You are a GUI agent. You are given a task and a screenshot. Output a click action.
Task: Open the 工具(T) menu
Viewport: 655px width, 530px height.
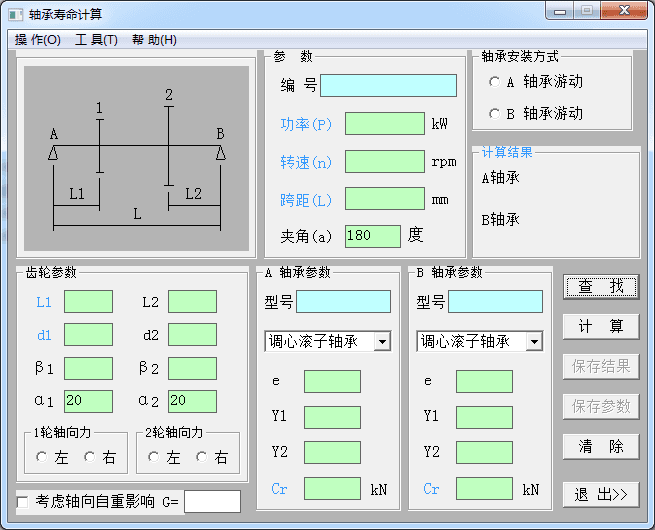pos(96,40)
